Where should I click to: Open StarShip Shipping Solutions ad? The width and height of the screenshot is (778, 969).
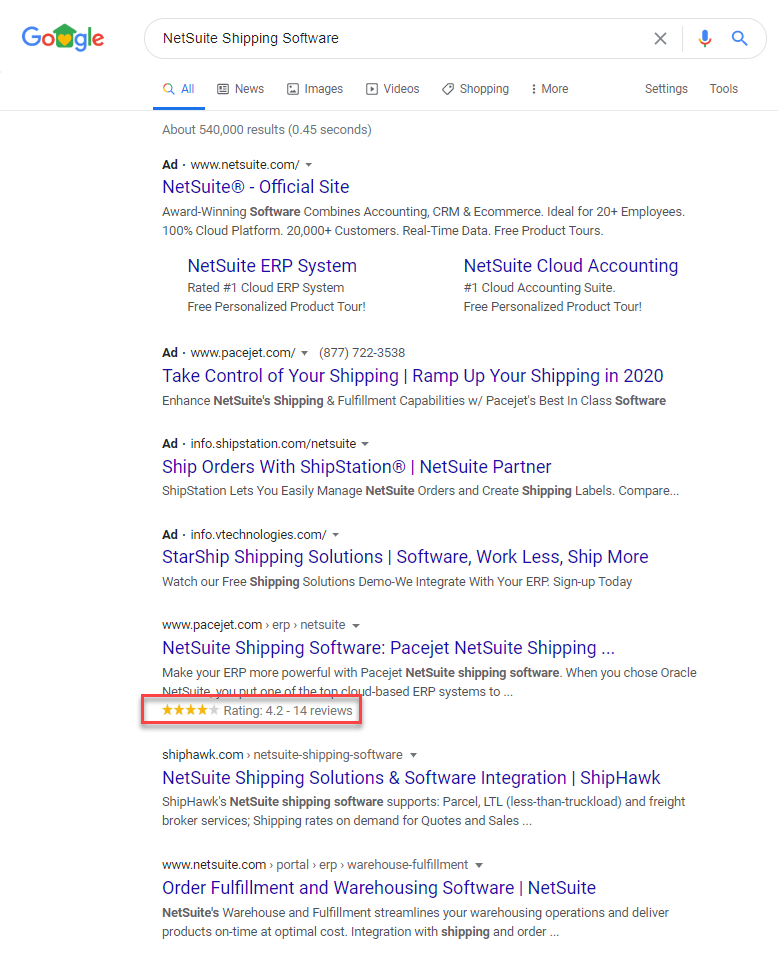tap(405, 557)
